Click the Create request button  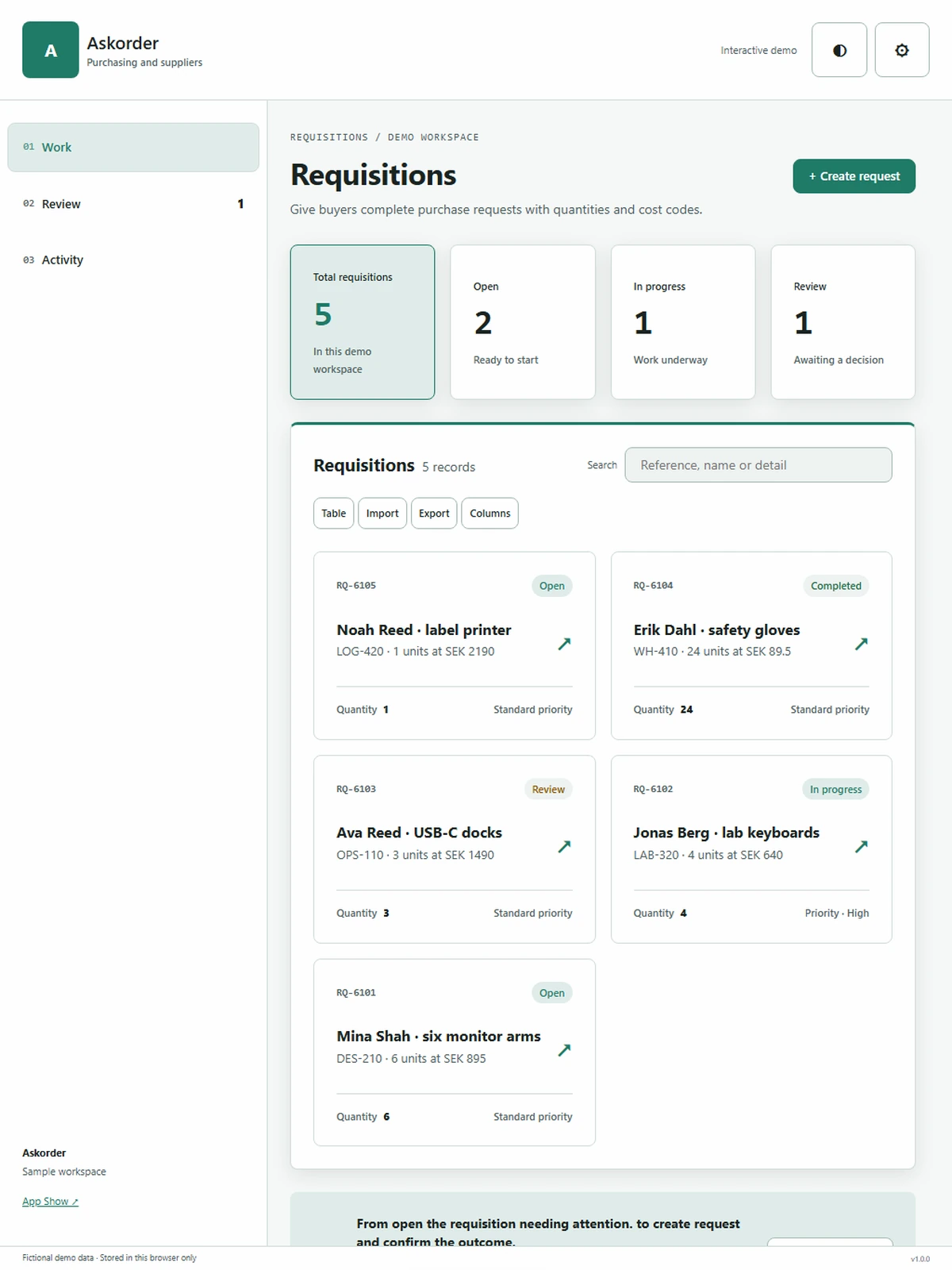(854, 176)
